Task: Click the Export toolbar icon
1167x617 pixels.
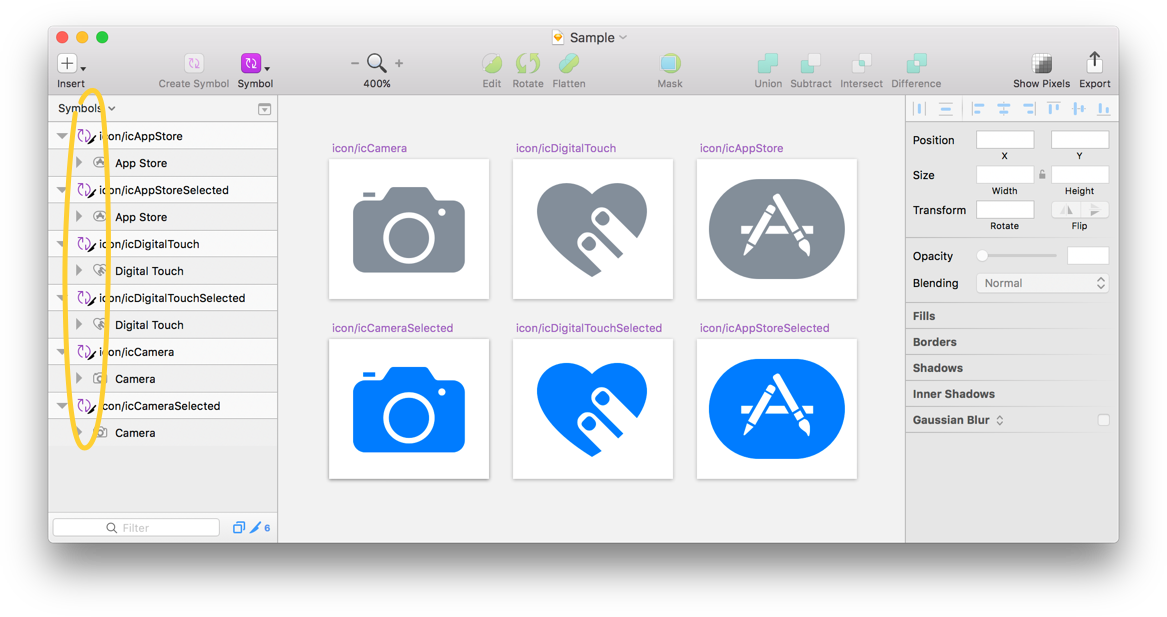Action: 1094,63
